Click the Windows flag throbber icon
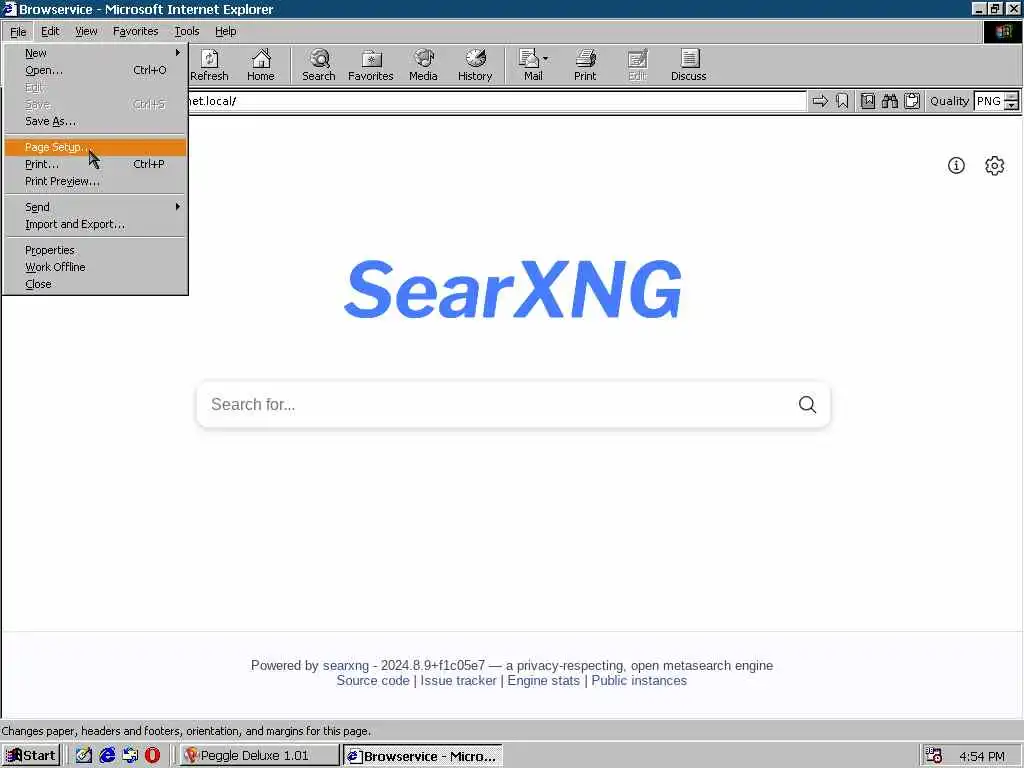Viewport: 1024px width, 768px height. [x=1003, y=31]
